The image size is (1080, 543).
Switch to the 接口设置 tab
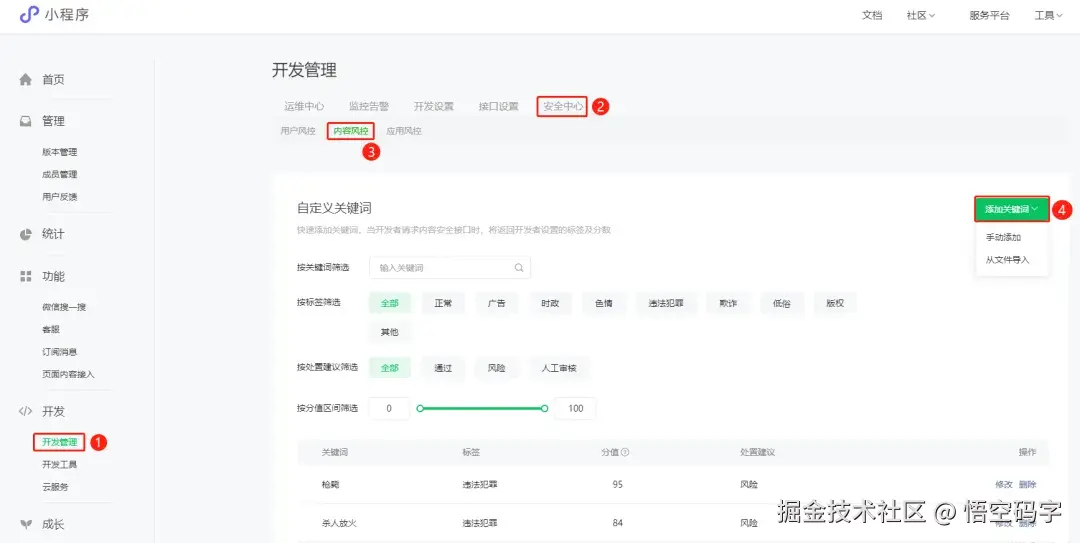[498, 106]
